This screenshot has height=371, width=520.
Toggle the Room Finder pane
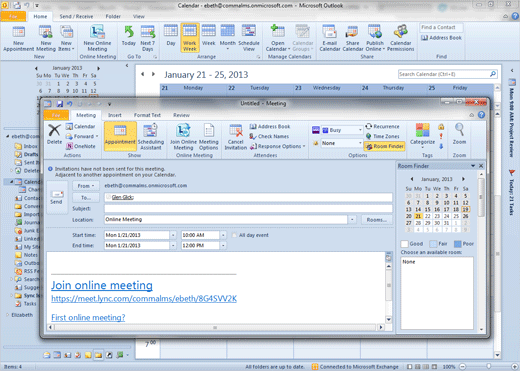coord(385,146)
